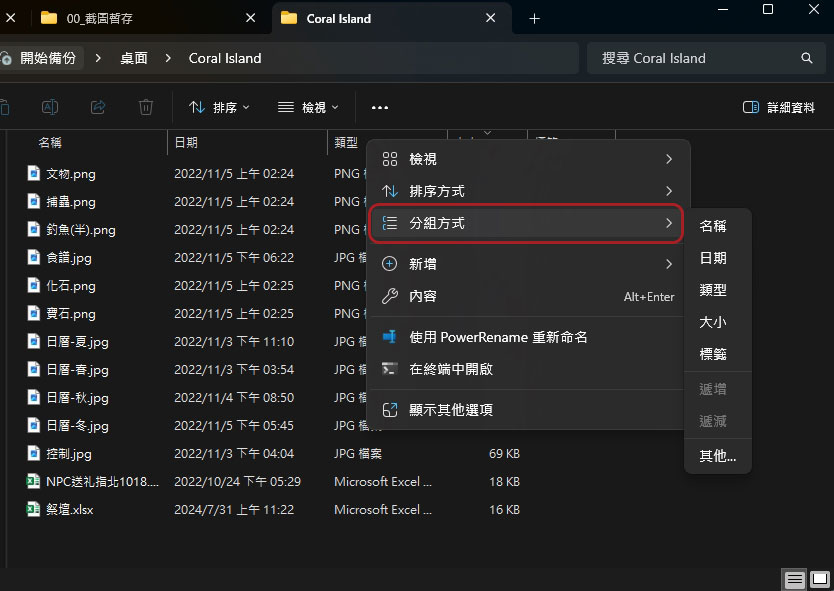Open the 排序 sort dropdown
Image resolution: width=834 pixels, height=591 pixels.
pyautogui.click(x=220, y=107)
